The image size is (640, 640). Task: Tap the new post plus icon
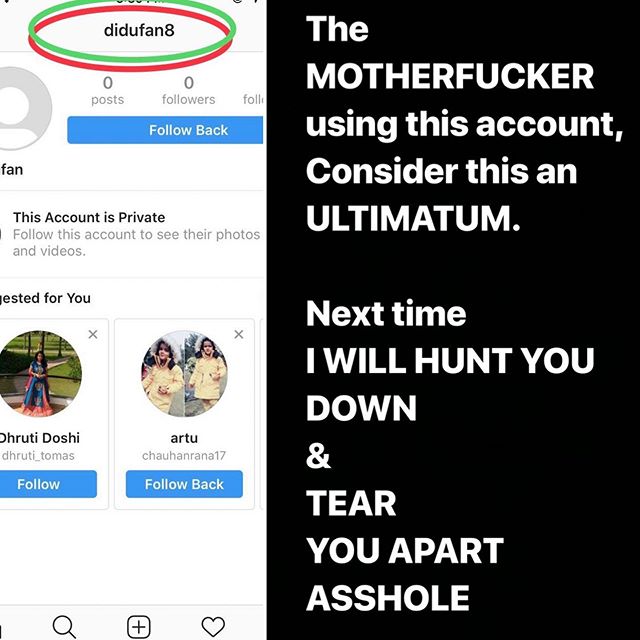click(x=139, y=627)
